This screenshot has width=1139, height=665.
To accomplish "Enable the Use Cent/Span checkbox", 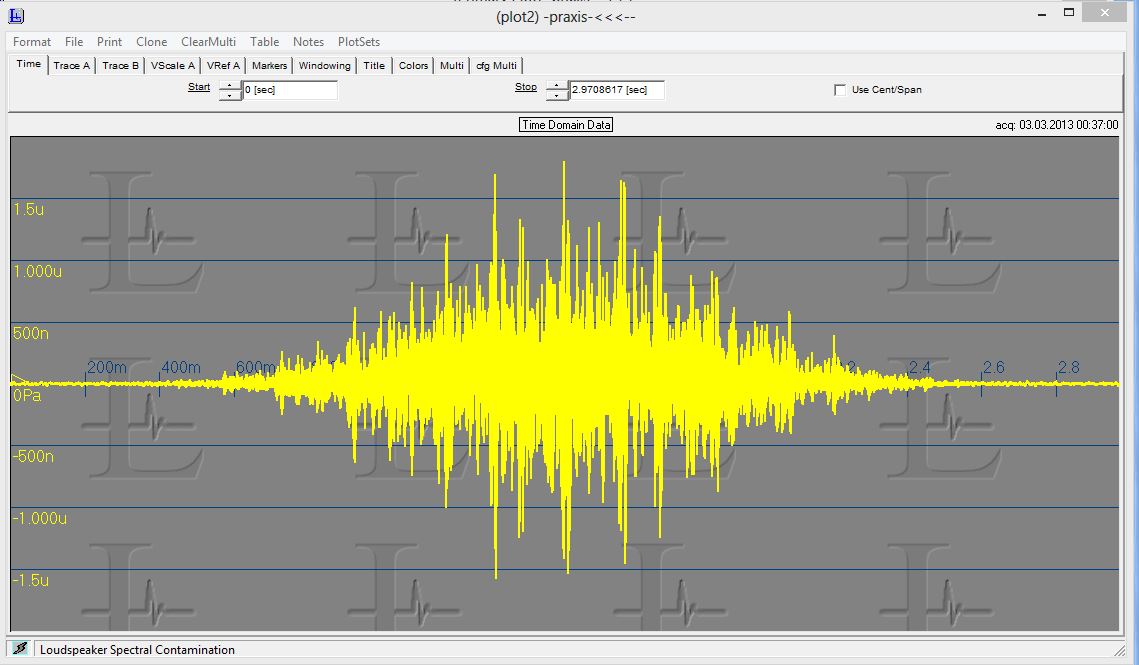I will click(840, 90).
